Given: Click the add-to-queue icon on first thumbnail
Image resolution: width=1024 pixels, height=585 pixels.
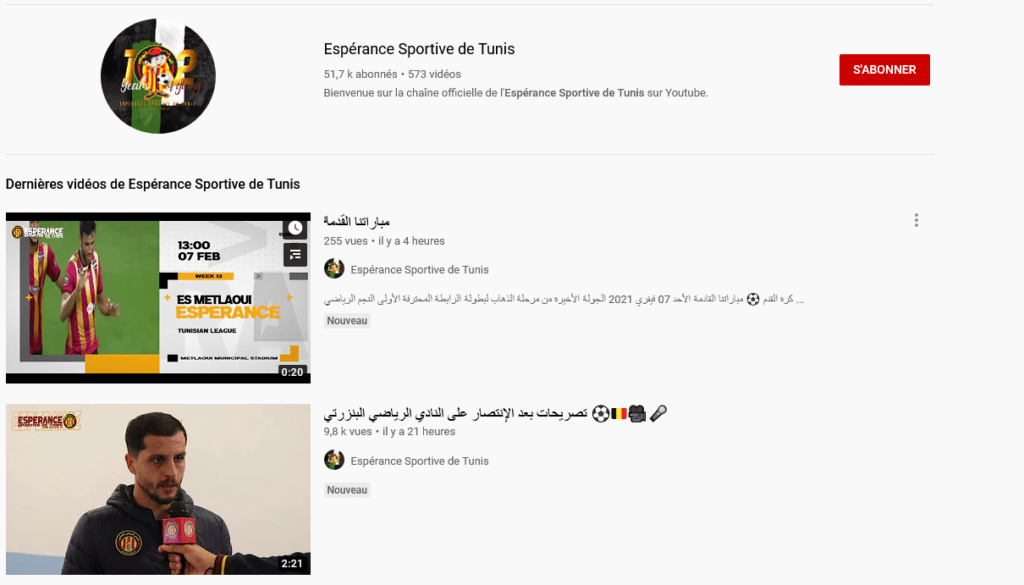Looking at the screenshot, I should coord(295,255).
